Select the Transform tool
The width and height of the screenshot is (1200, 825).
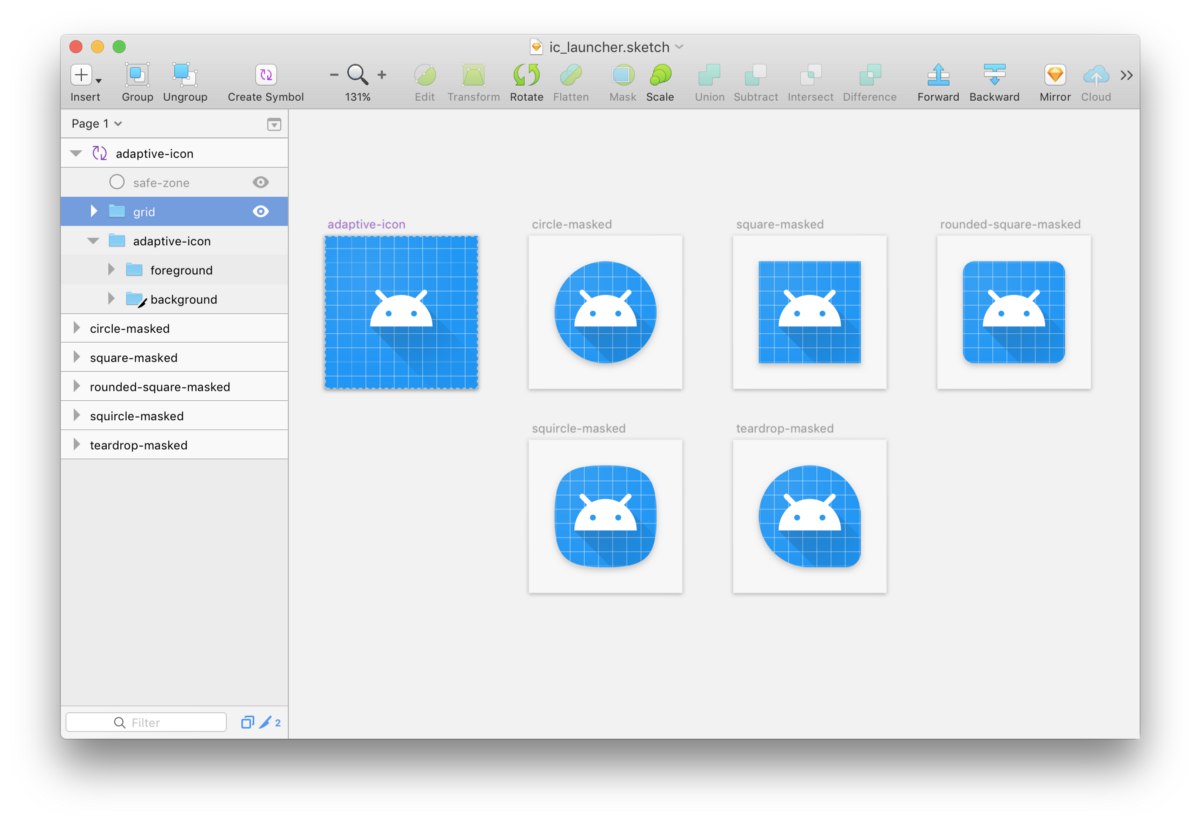coord(473,75)
